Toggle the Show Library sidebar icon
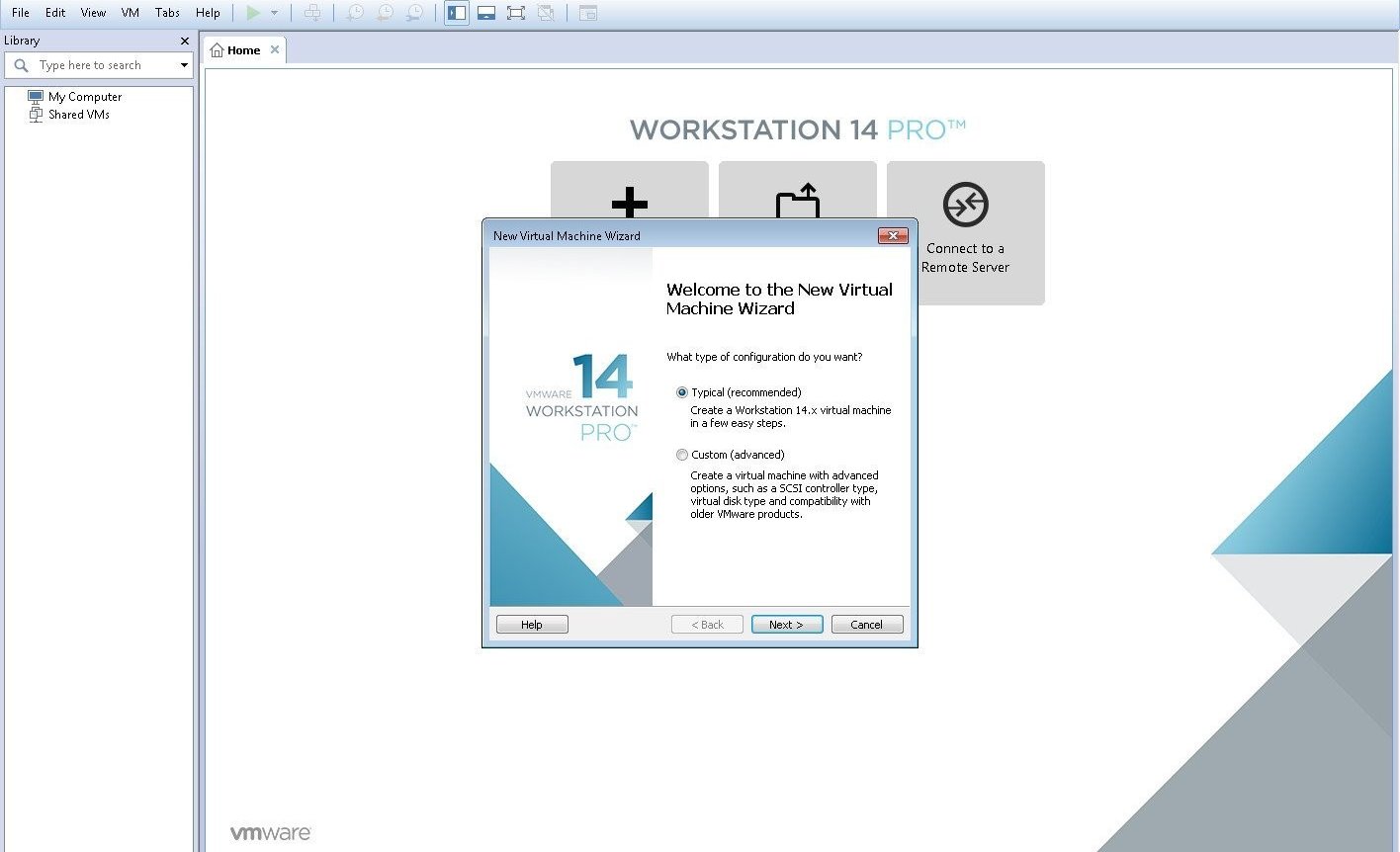This screenshot has width=1400, height=852. (456, 13)
